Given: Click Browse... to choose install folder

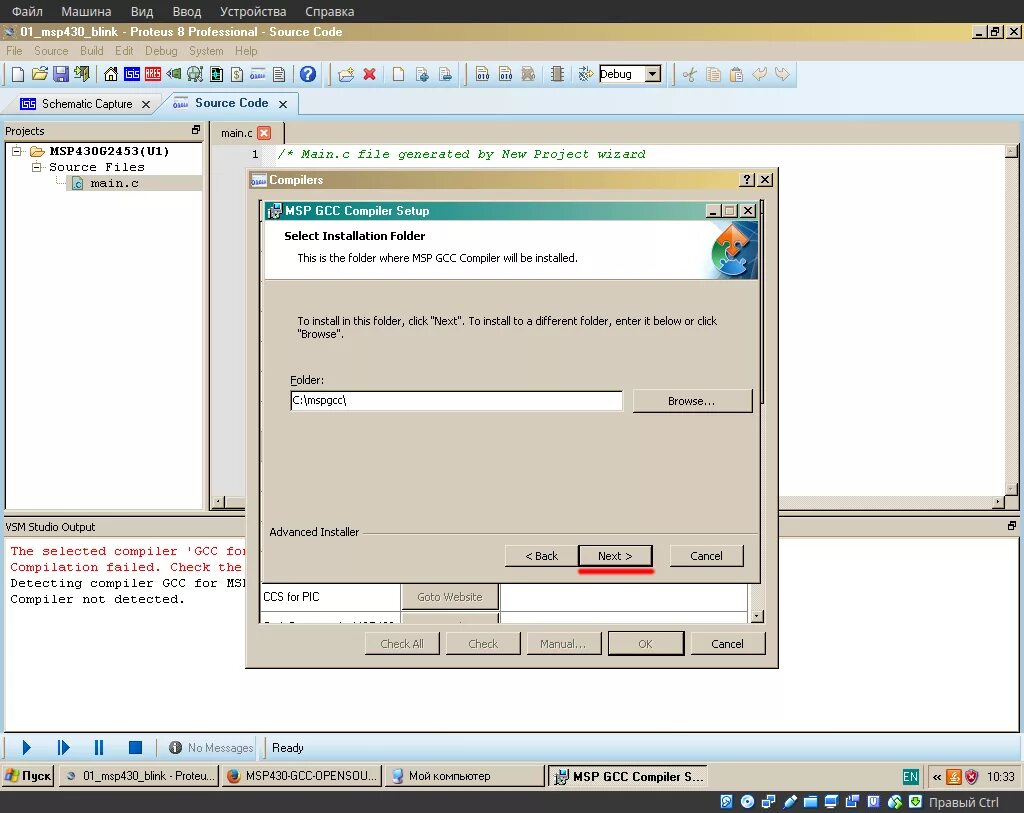Looking at the screenshot, I should click(692, 401).
